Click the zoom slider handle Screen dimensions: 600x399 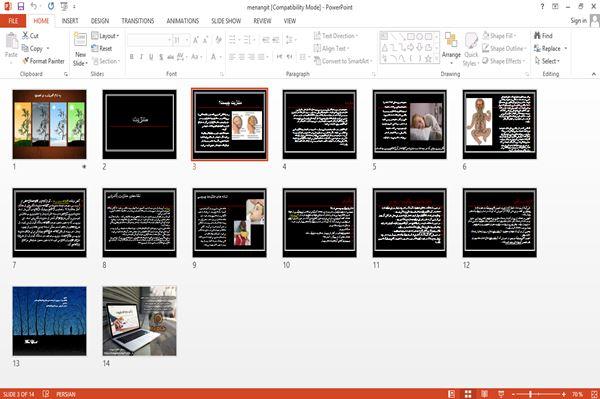click(x=530, y=394)
